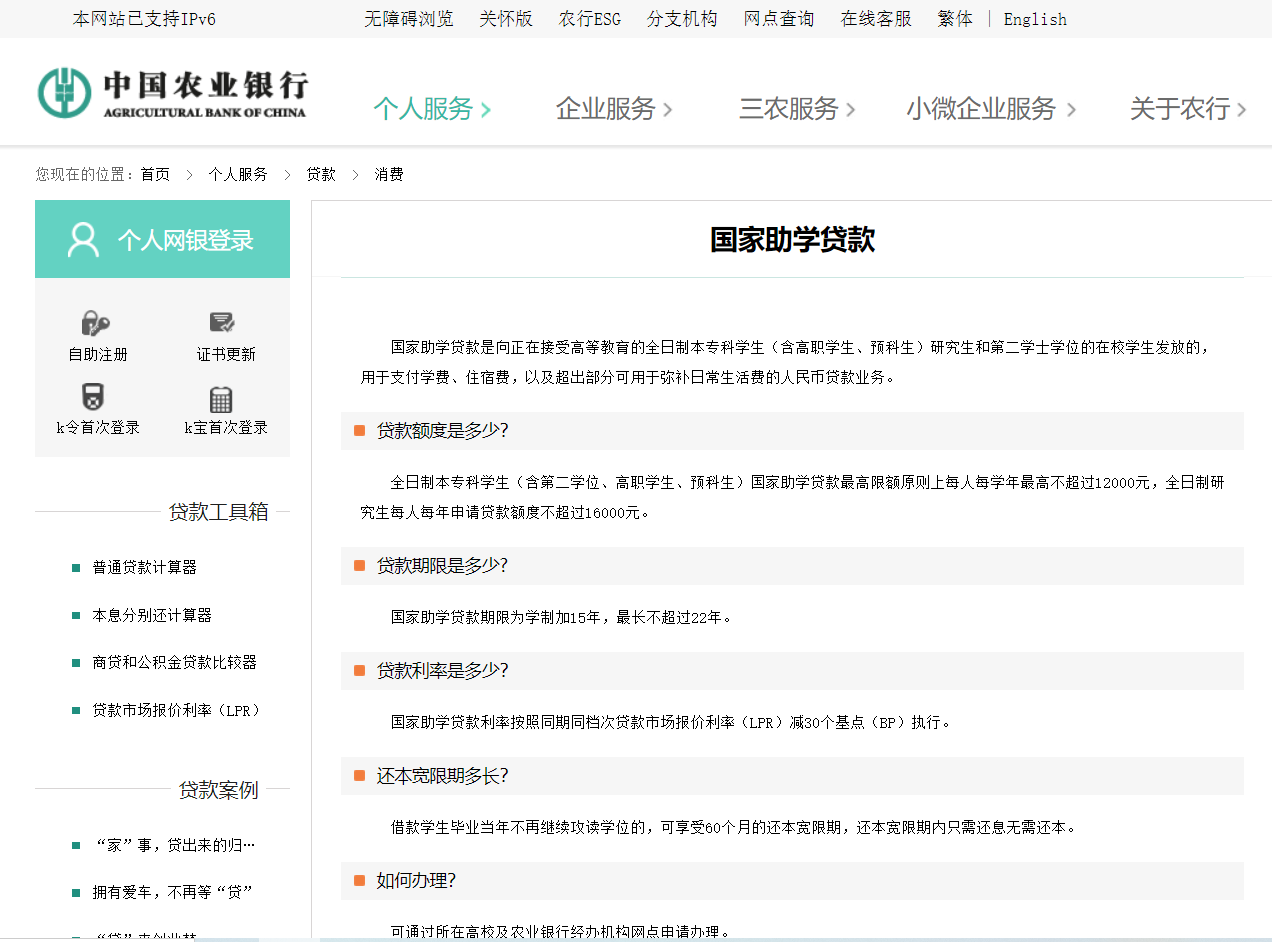
Task: Click the k令首次登录 token icon
Action: point(93,397)
